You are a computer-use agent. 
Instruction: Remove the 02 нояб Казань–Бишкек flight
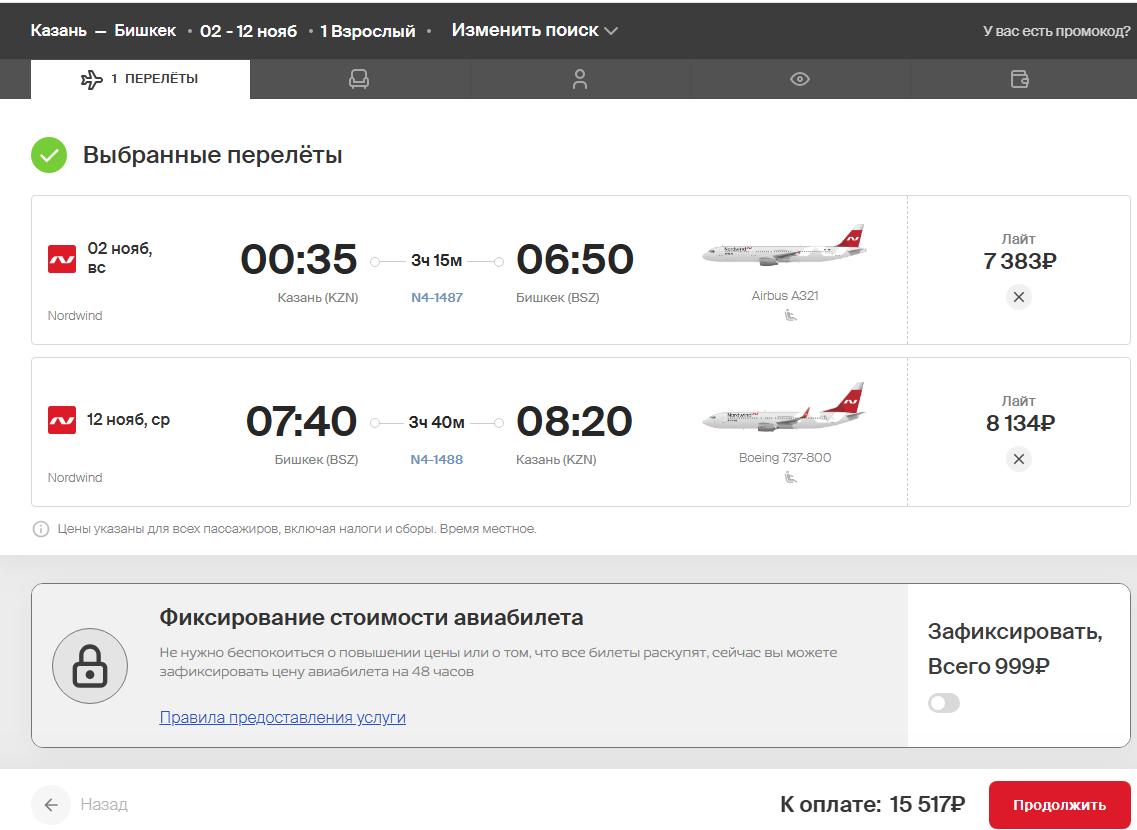click(1018, 297)
